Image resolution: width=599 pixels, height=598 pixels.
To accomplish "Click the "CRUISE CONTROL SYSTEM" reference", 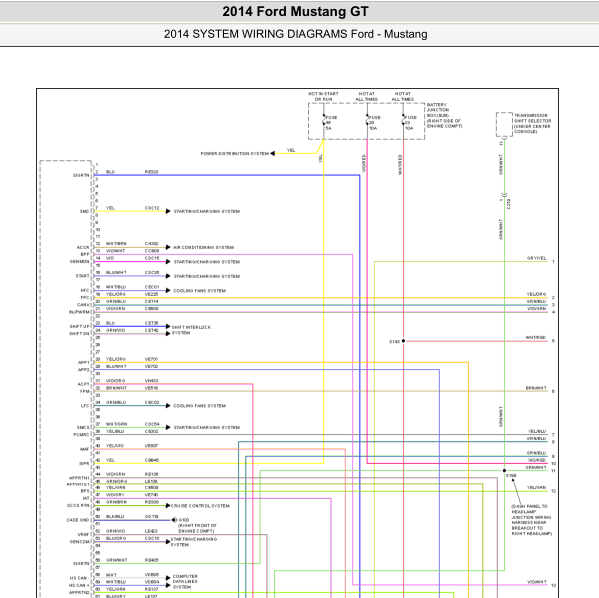I will click(200, 506).
